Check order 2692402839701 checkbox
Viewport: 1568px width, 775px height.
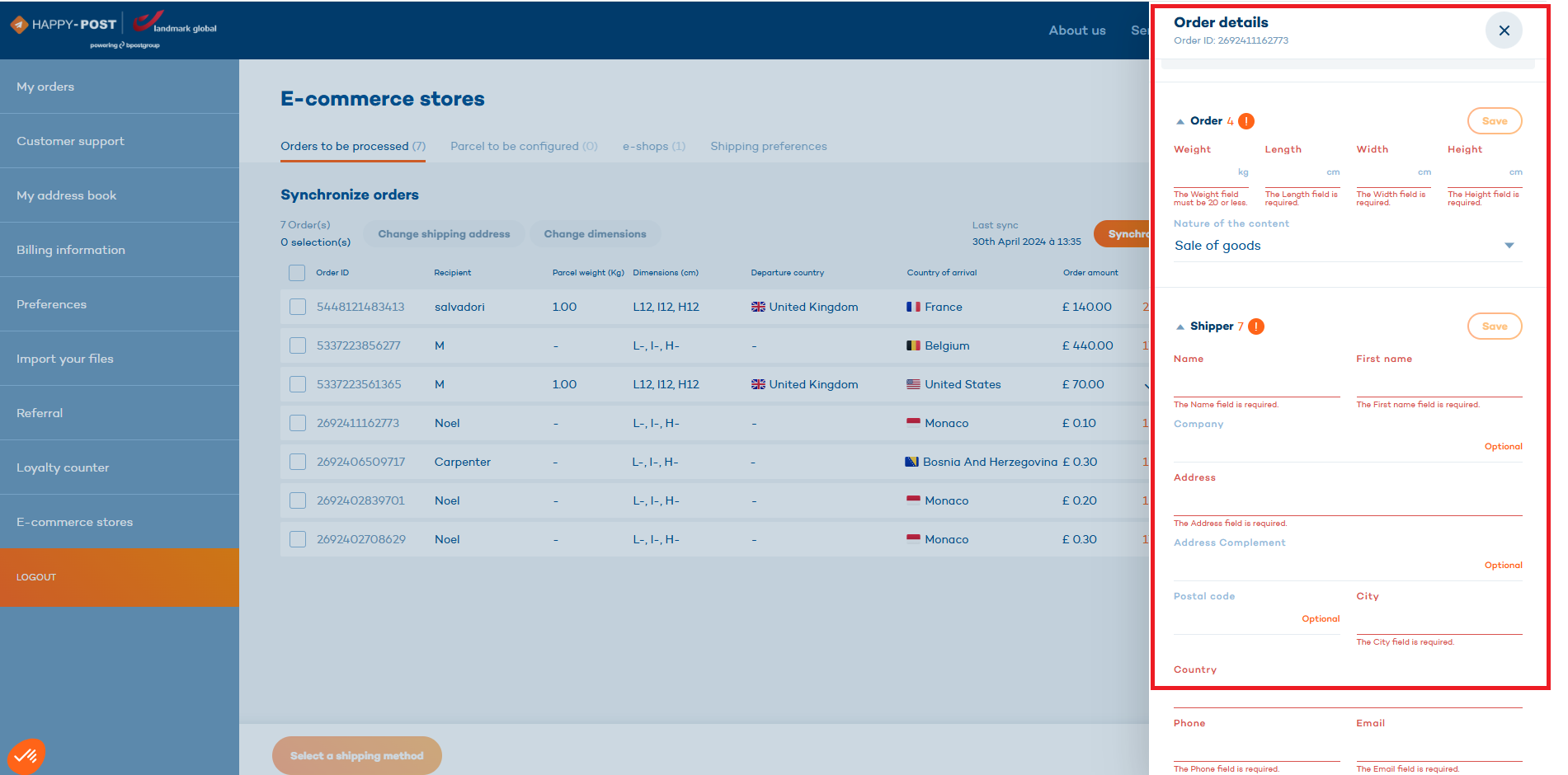pyautogui.click(x=298, y=500)
